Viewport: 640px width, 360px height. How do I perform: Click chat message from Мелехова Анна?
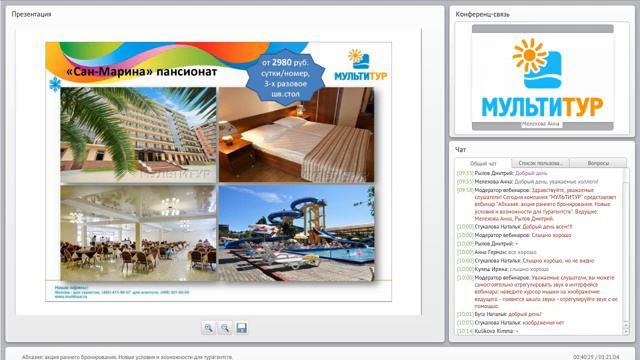[528, 182]
